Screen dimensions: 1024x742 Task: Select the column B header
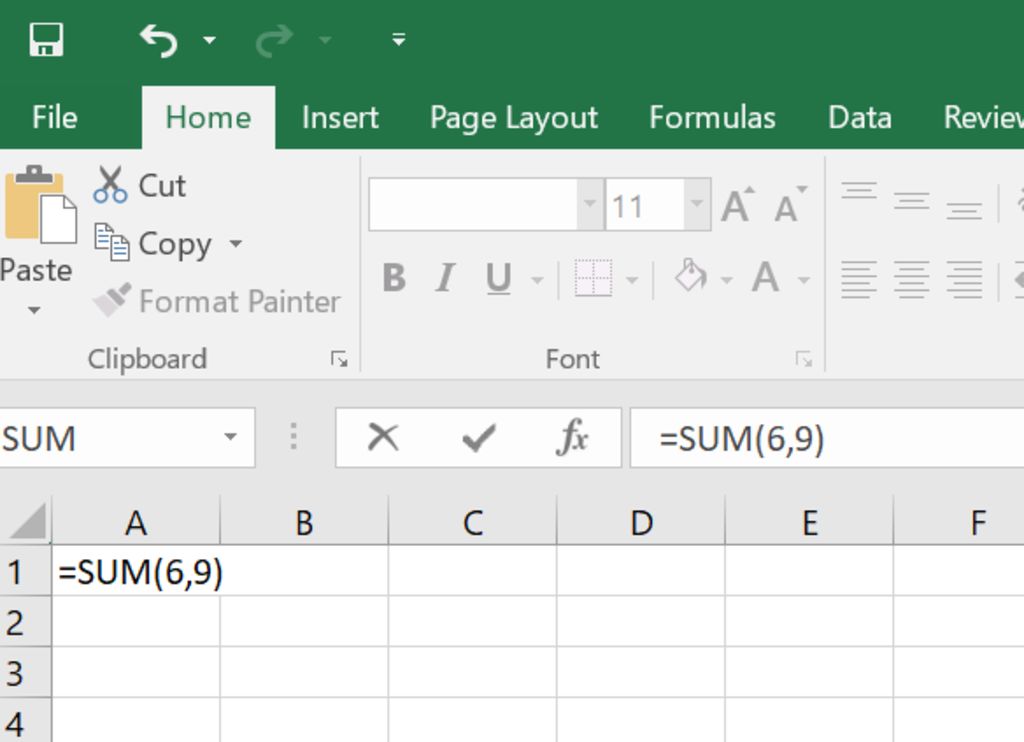click(x=304, y=522)
